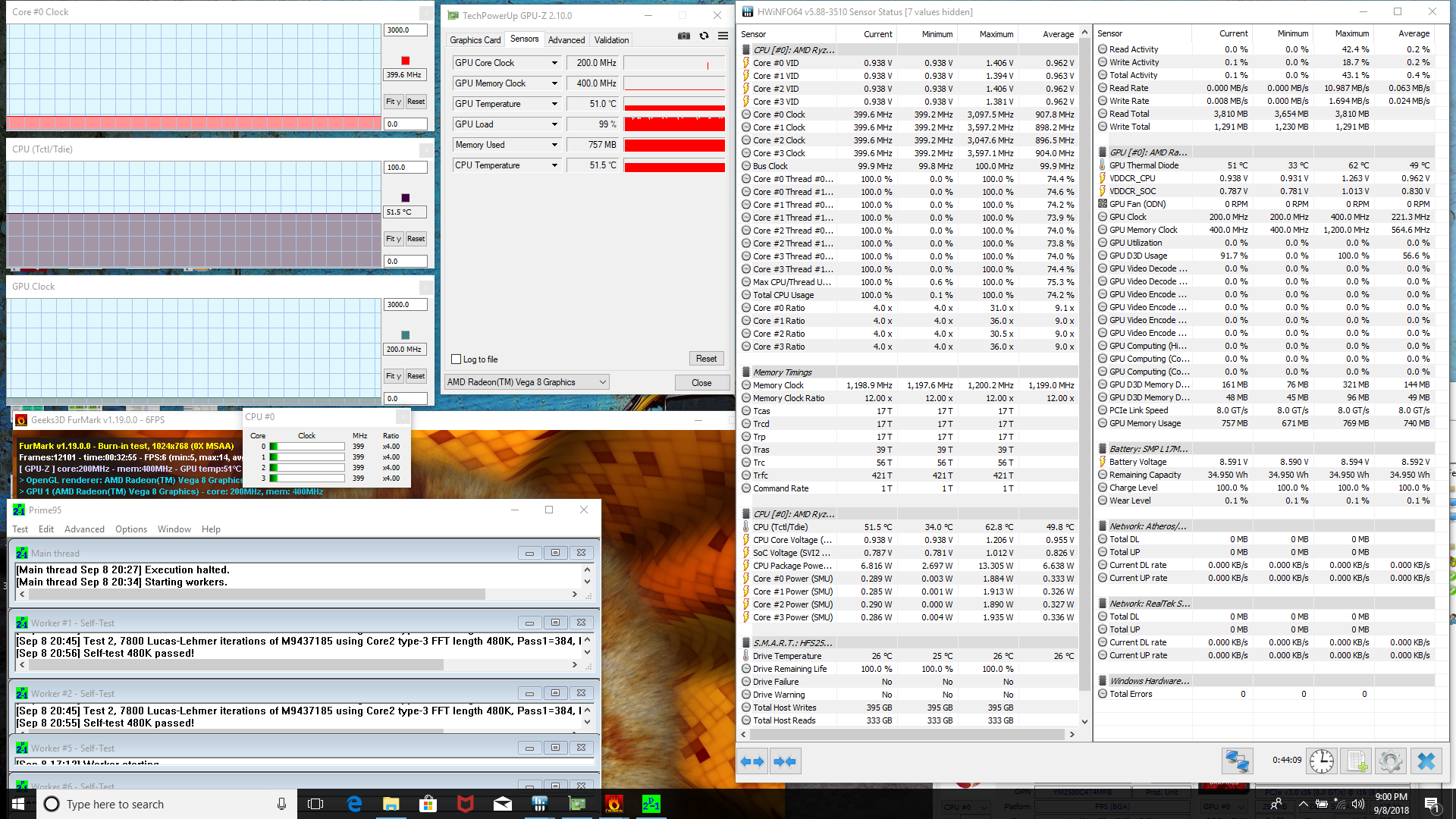Viewport: 1456px width, 819px height.
Task: Click red color swatch in Core #0 Clock graph
Action: click(405, 61)
